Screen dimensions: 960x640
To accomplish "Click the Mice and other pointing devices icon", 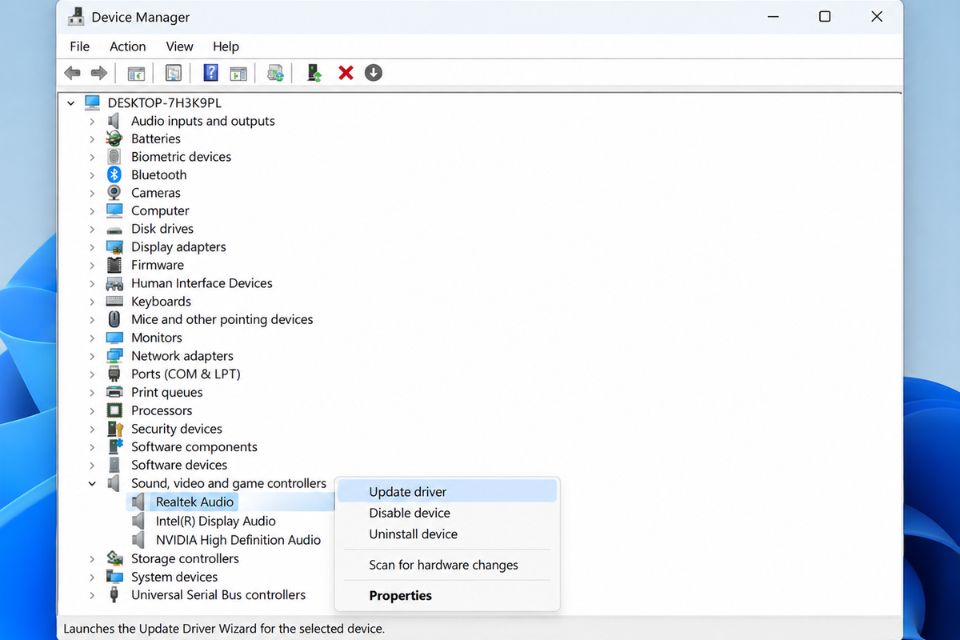I will [114, 319].
